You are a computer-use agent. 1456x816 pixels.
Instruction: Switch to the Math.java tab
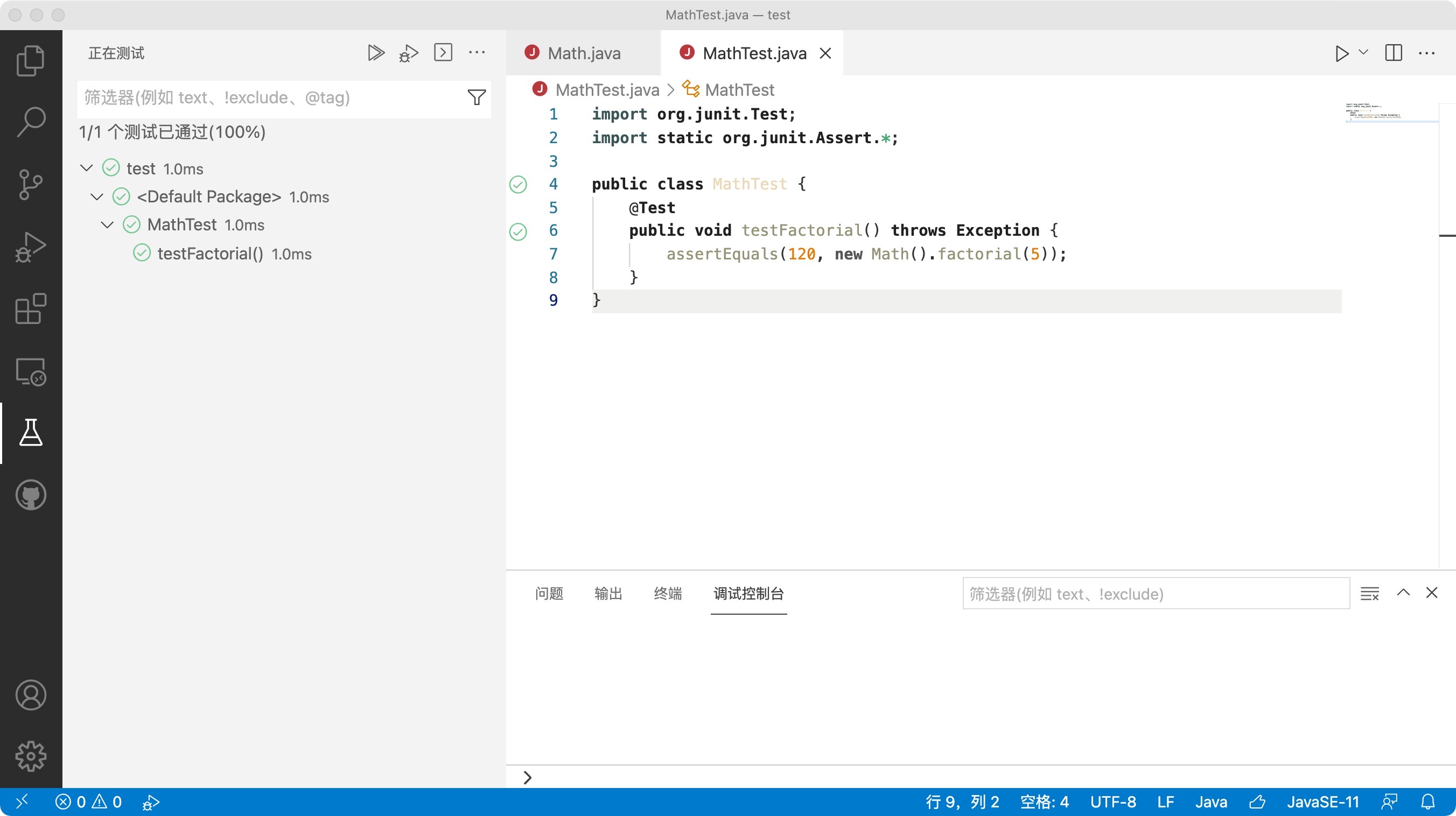[583, 53]
